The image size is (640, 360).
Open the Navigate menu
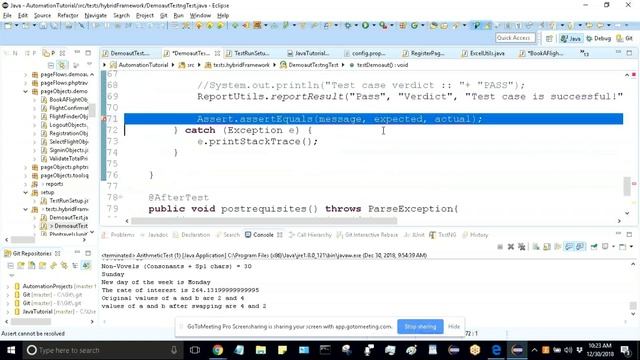click(x=96, y=16)
